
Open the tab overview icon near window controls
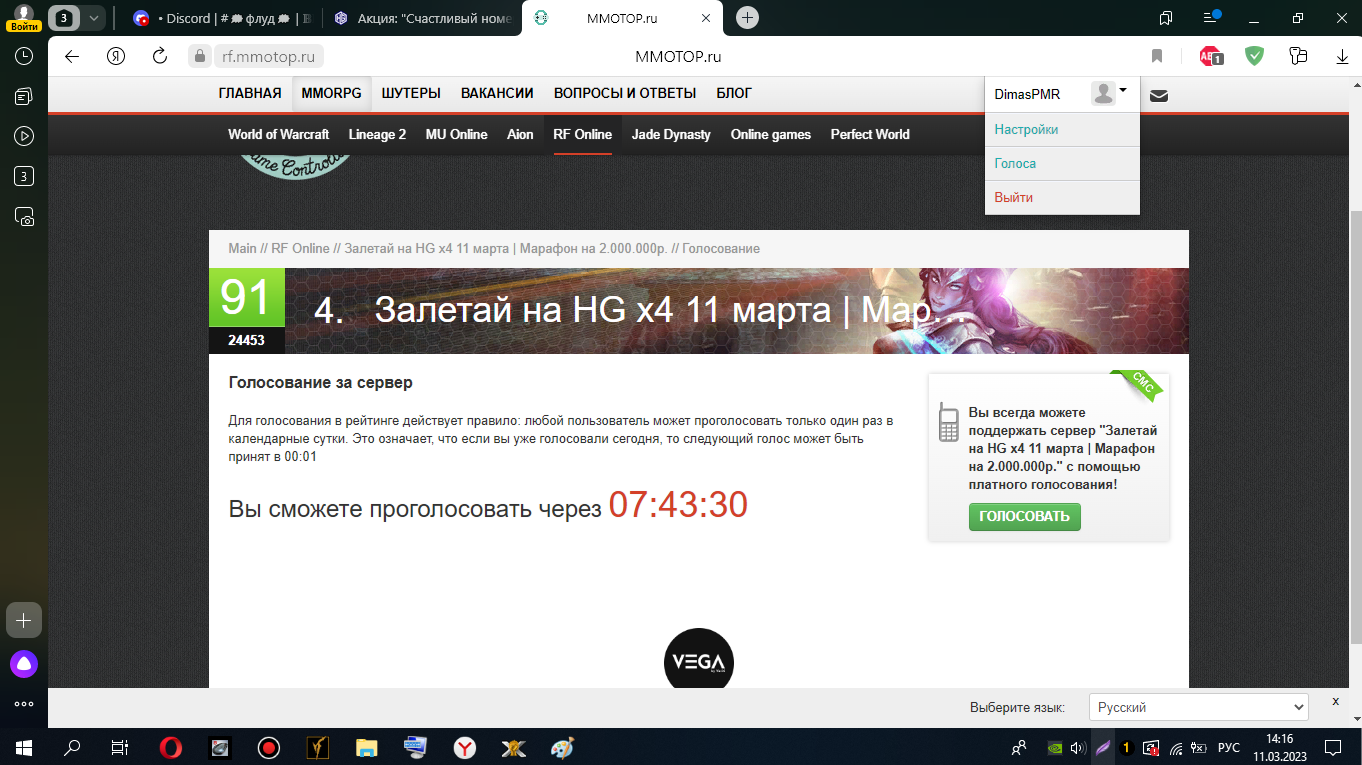(x=1166, y=18)
